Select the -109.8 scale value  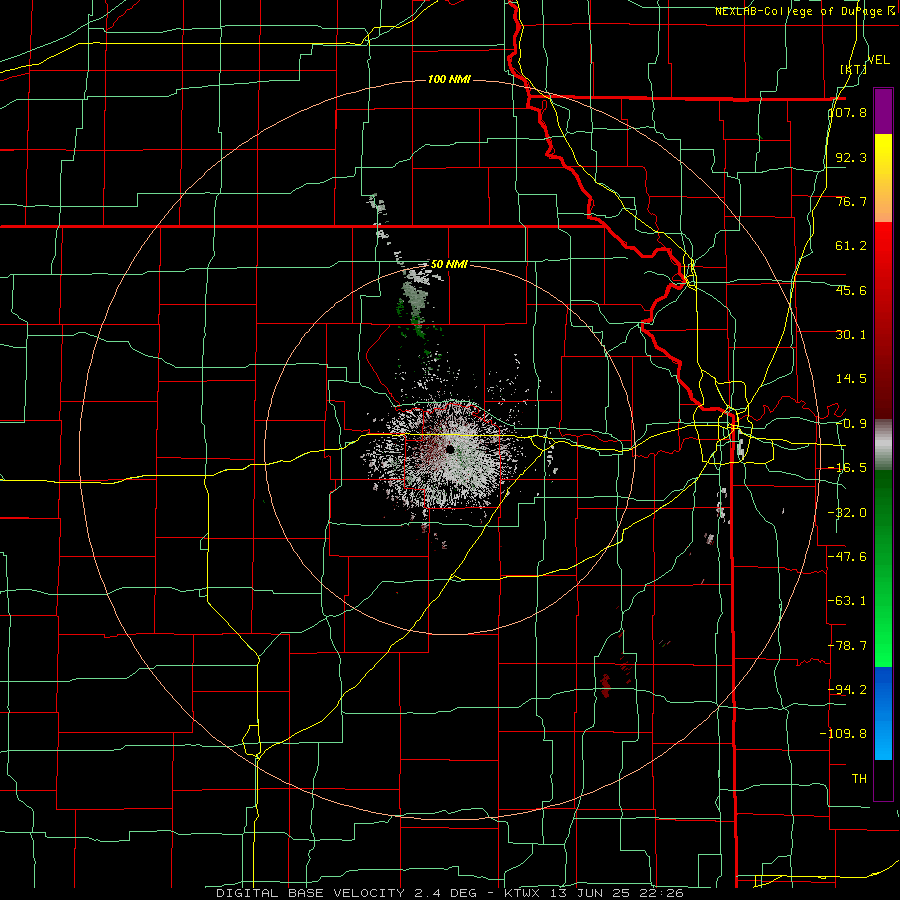[x=843, y=734]
